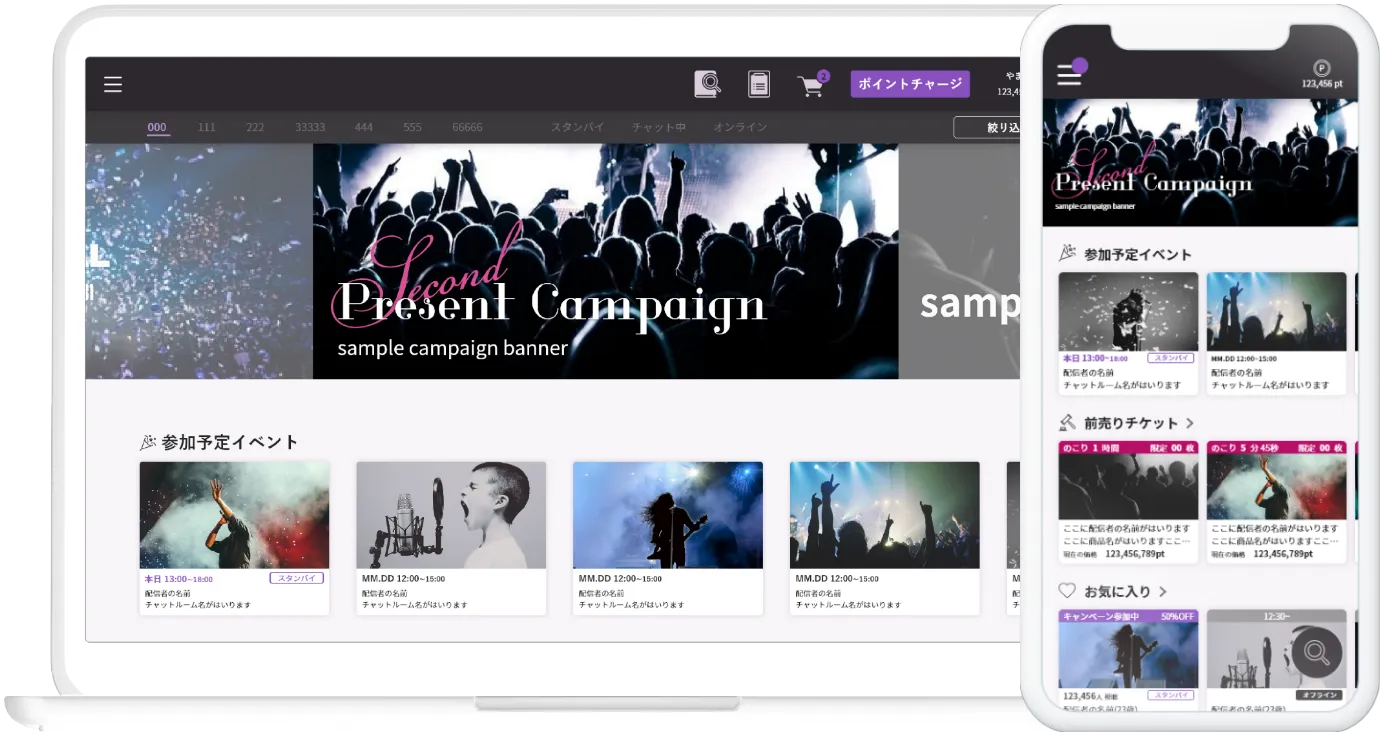The height and width of the screenshot is (736, 1384).
Task: Select the 444 tab
Action: (364, 127)
